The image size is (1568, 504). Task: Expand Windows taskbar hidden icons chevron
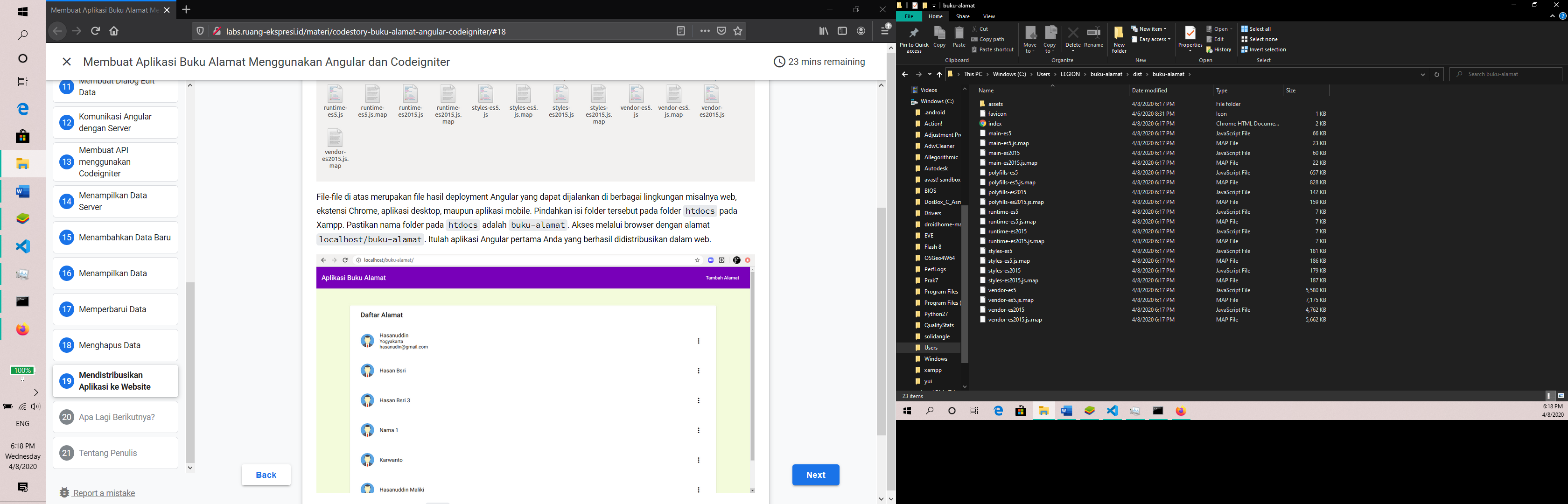[35, 392]
